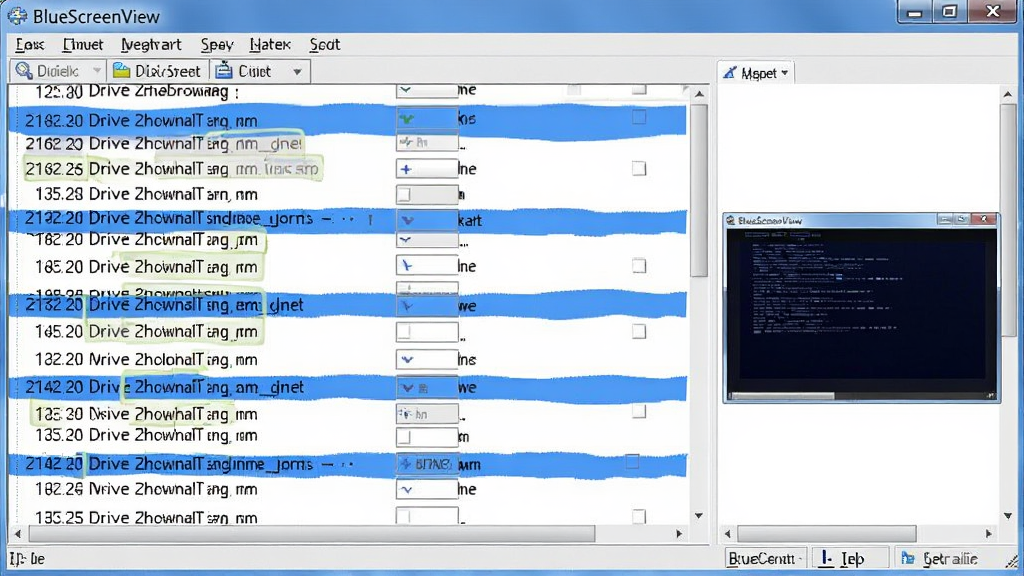Click the Ciuiet clipboard toolbar icon

(x=224, y=70)
